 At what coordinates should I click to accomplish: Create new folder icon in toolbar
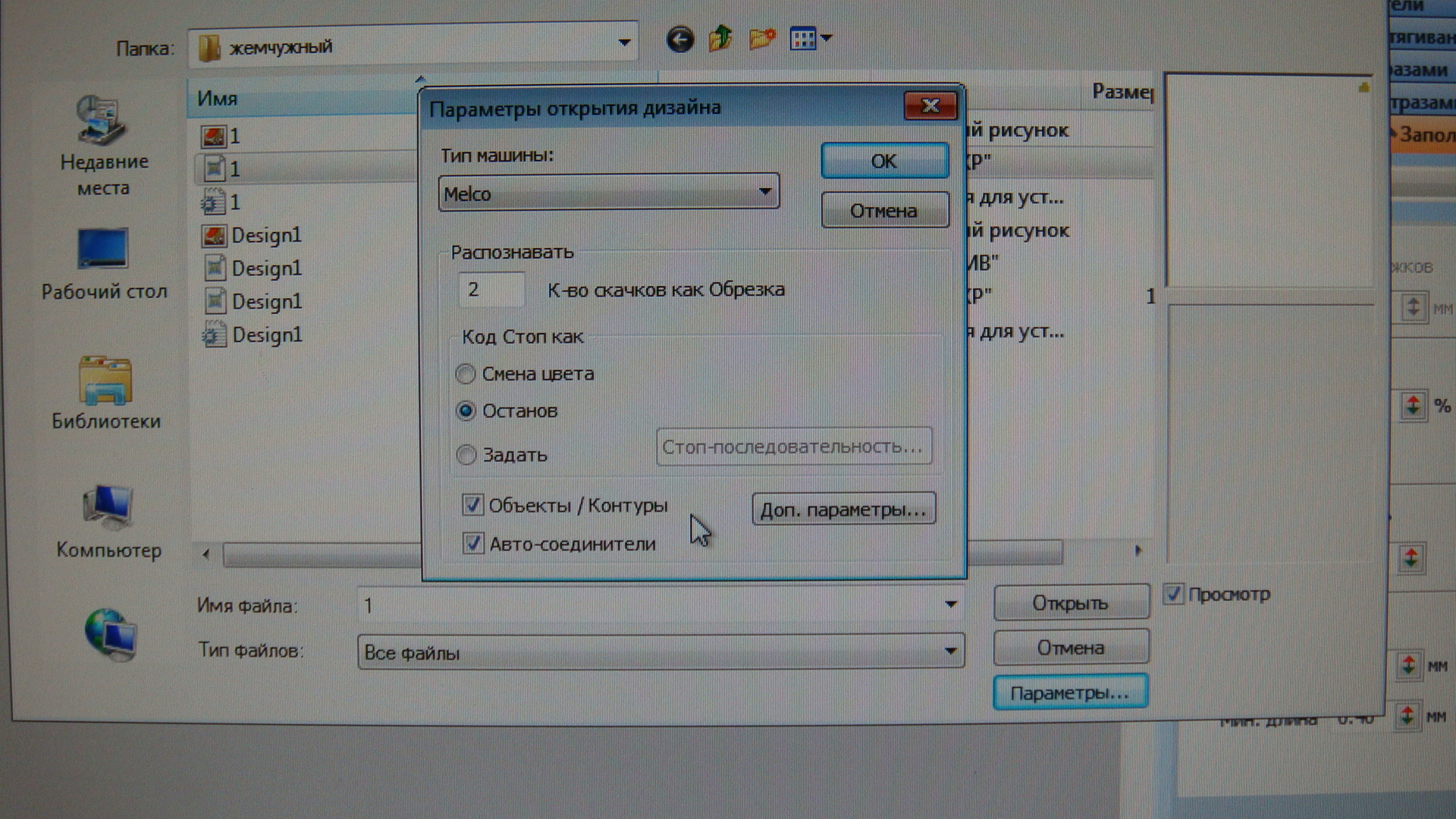click(761, 38)
